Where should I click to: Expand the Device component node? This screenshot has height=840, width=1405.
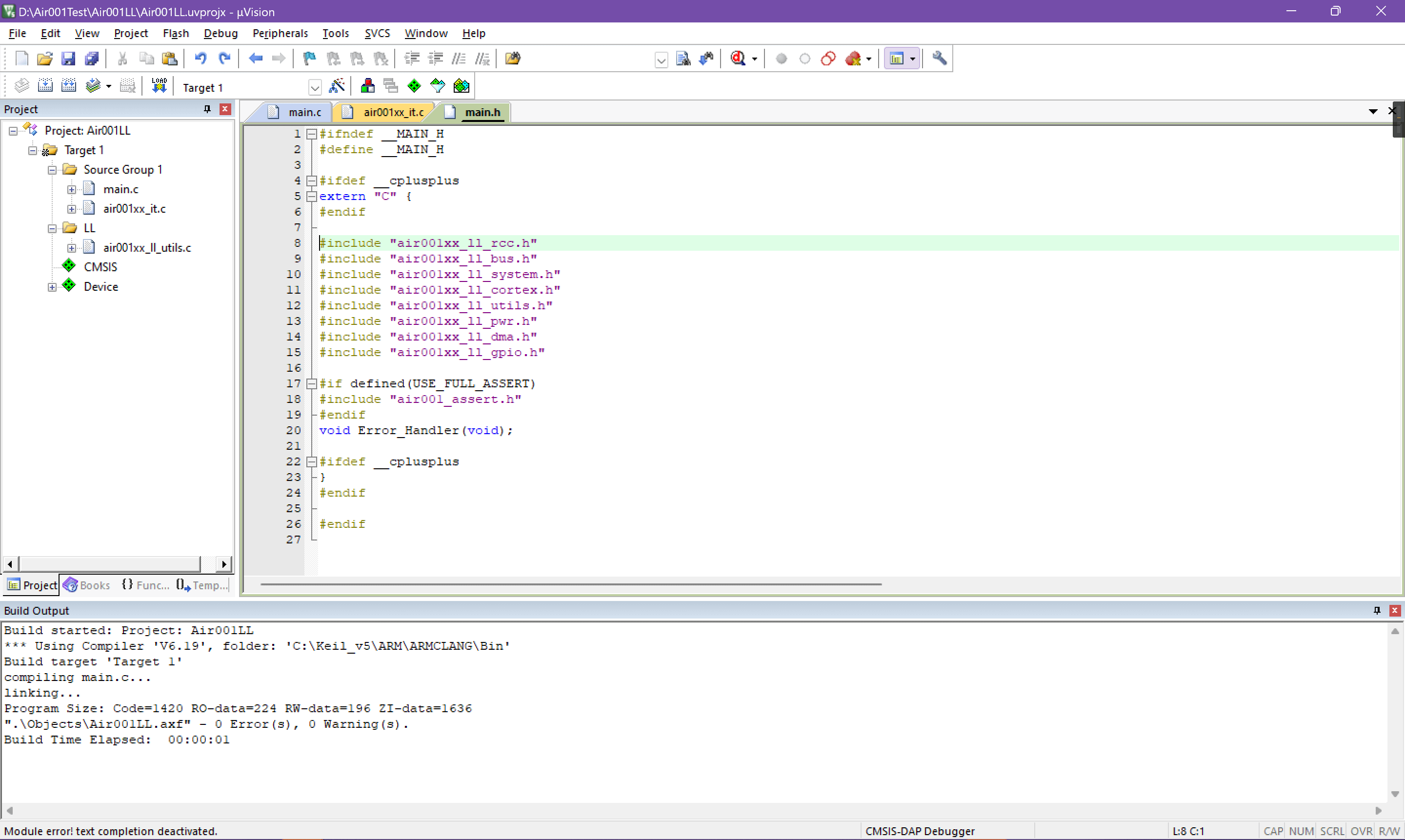52,287
